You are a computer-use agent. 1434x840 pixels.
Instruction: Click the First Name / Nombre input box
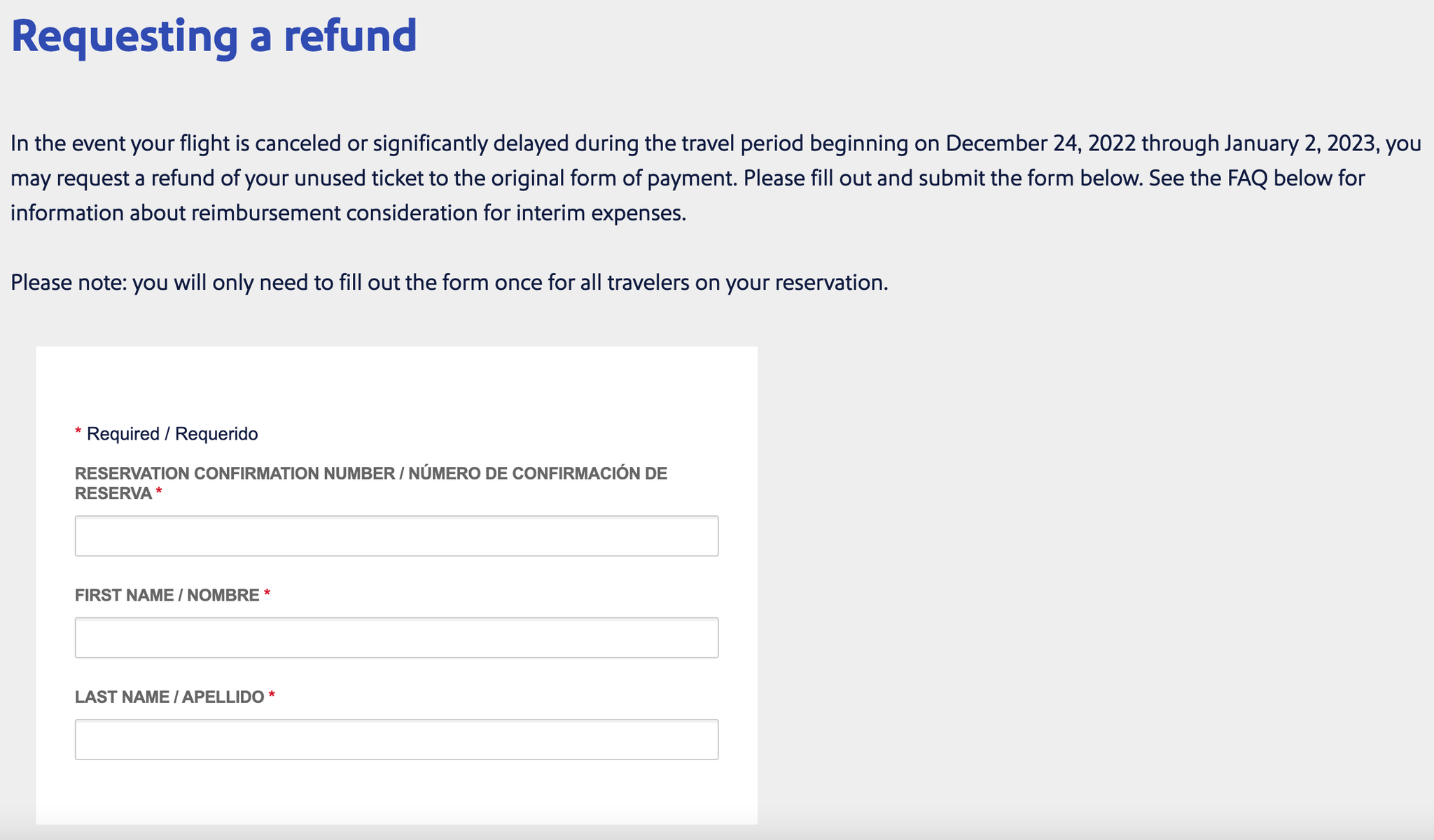pos(396,637)
